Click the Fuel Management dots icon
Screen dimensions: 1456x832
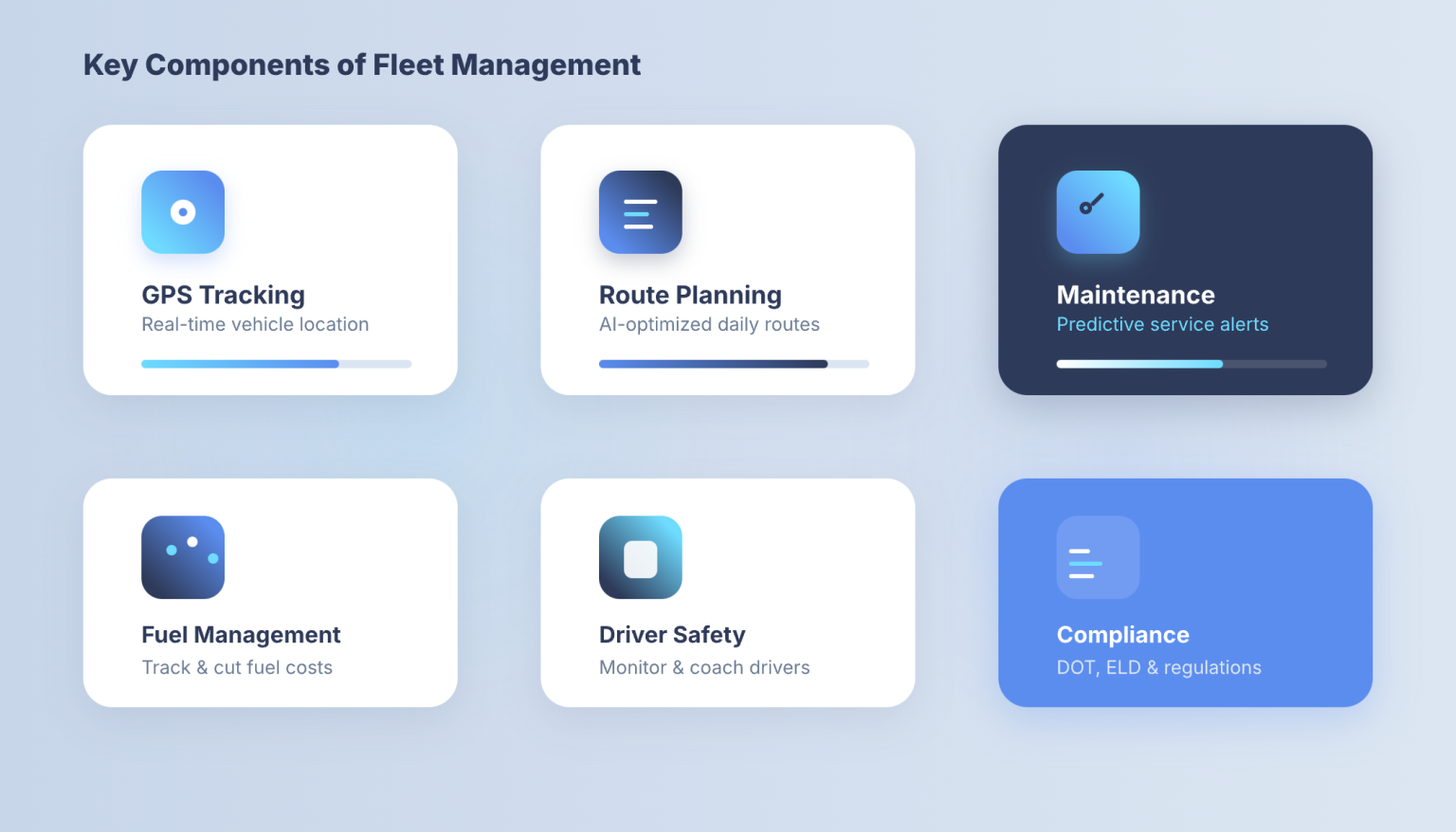[183, 557]
